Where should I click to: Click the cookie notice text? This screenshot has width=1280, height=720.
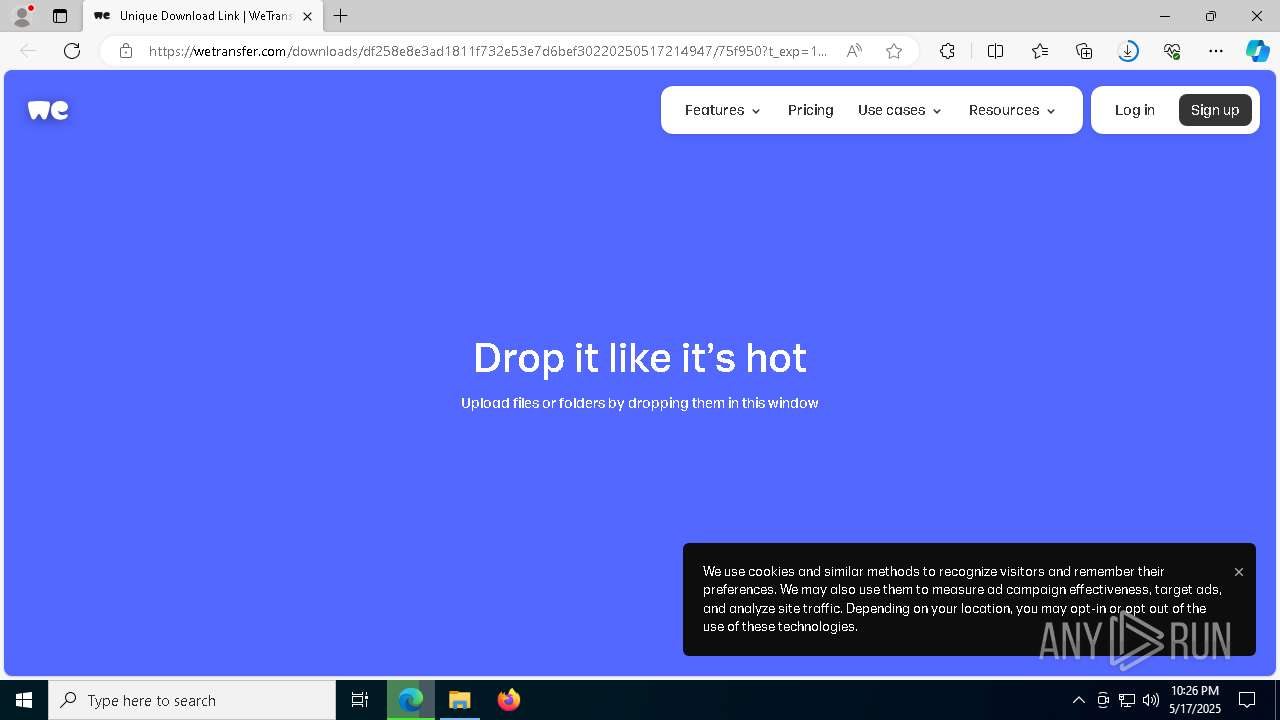coord(962,599)
